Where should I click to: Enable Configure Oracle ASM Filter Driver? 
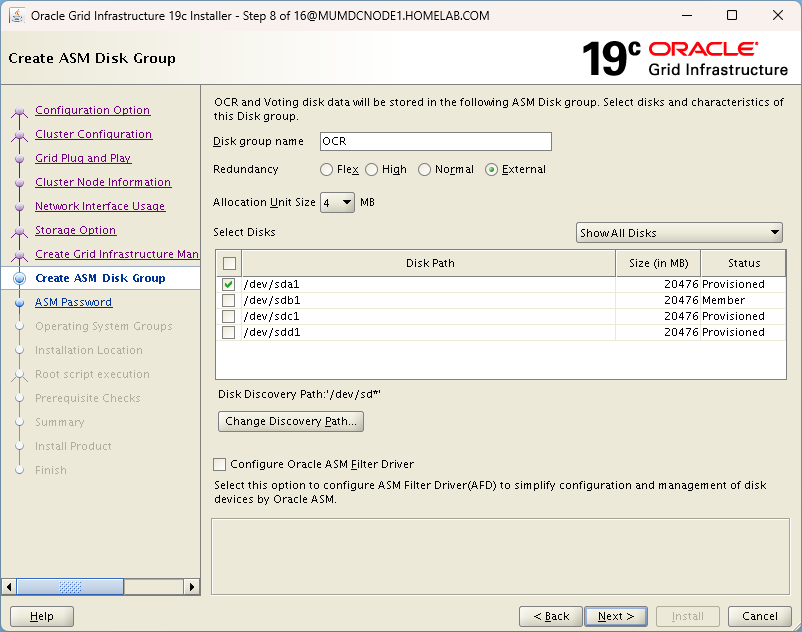pyautogui.click(x=220, y=464)
